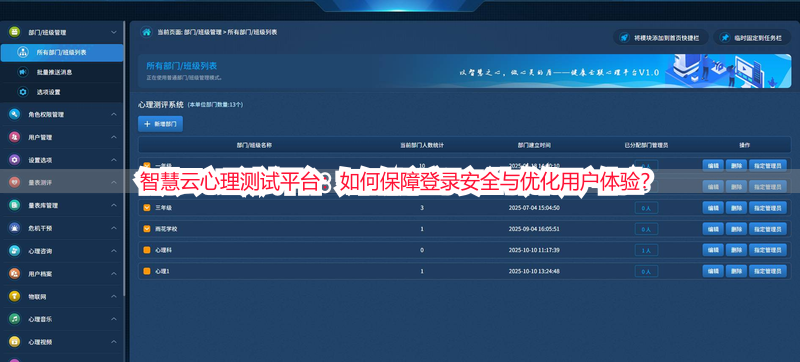Image resolution: width=800 pixels, height=362 pixels.
Task: Click 删除 for the 心理1 row
Action: [736, 271]
